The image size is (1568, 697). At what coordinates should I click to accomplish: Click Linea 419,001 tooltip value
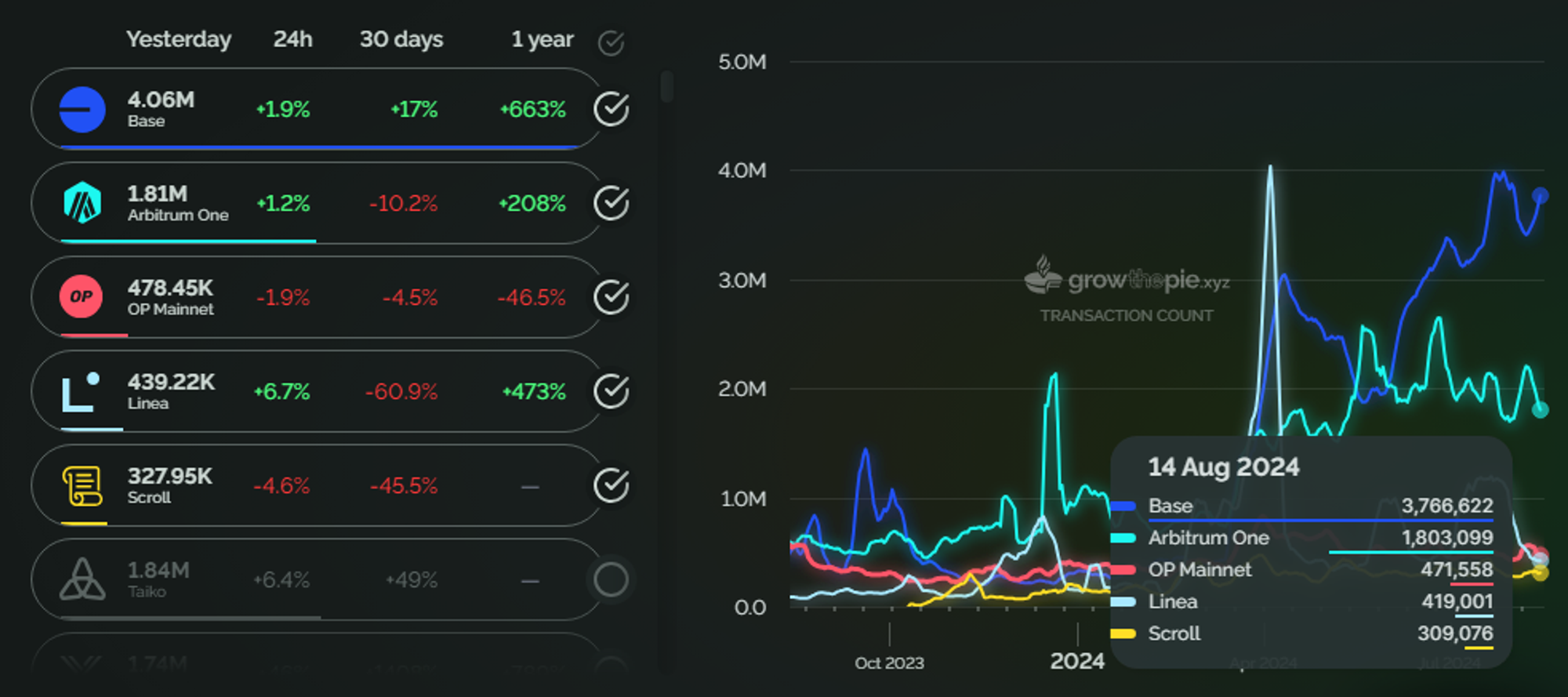point(1457,601)
